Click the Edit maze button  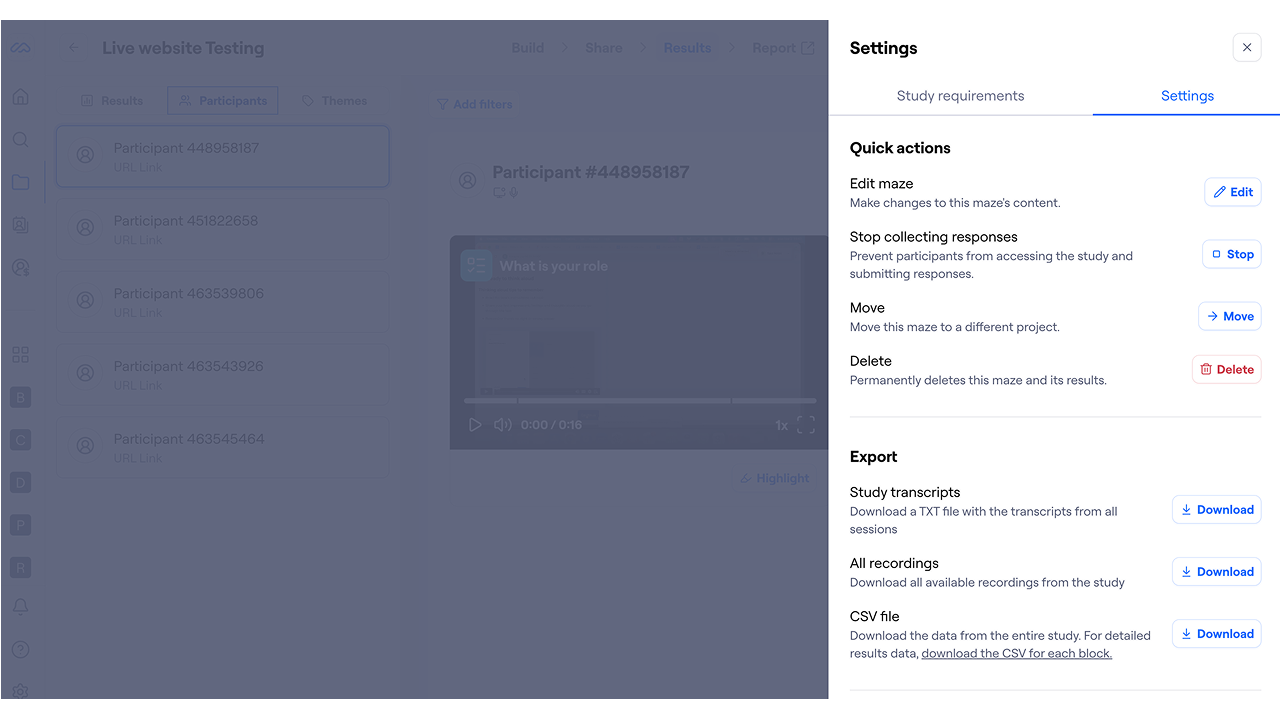1233,192
